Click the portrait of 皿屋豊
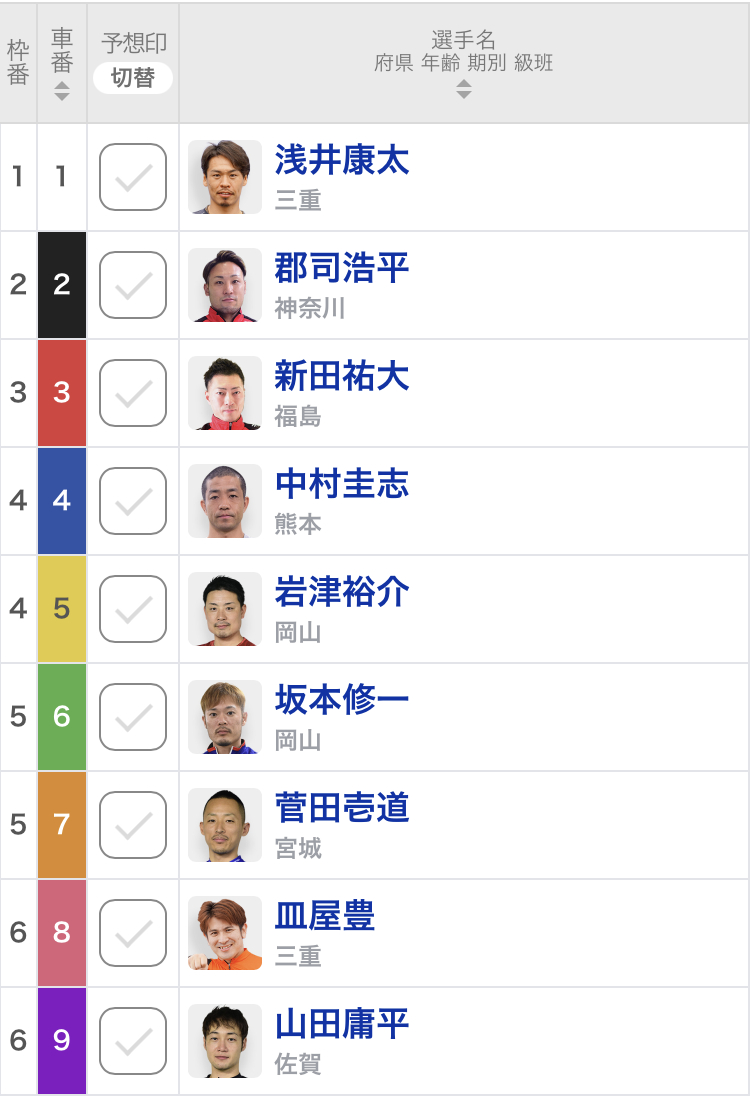The image size is (750, 1098). 225,933
